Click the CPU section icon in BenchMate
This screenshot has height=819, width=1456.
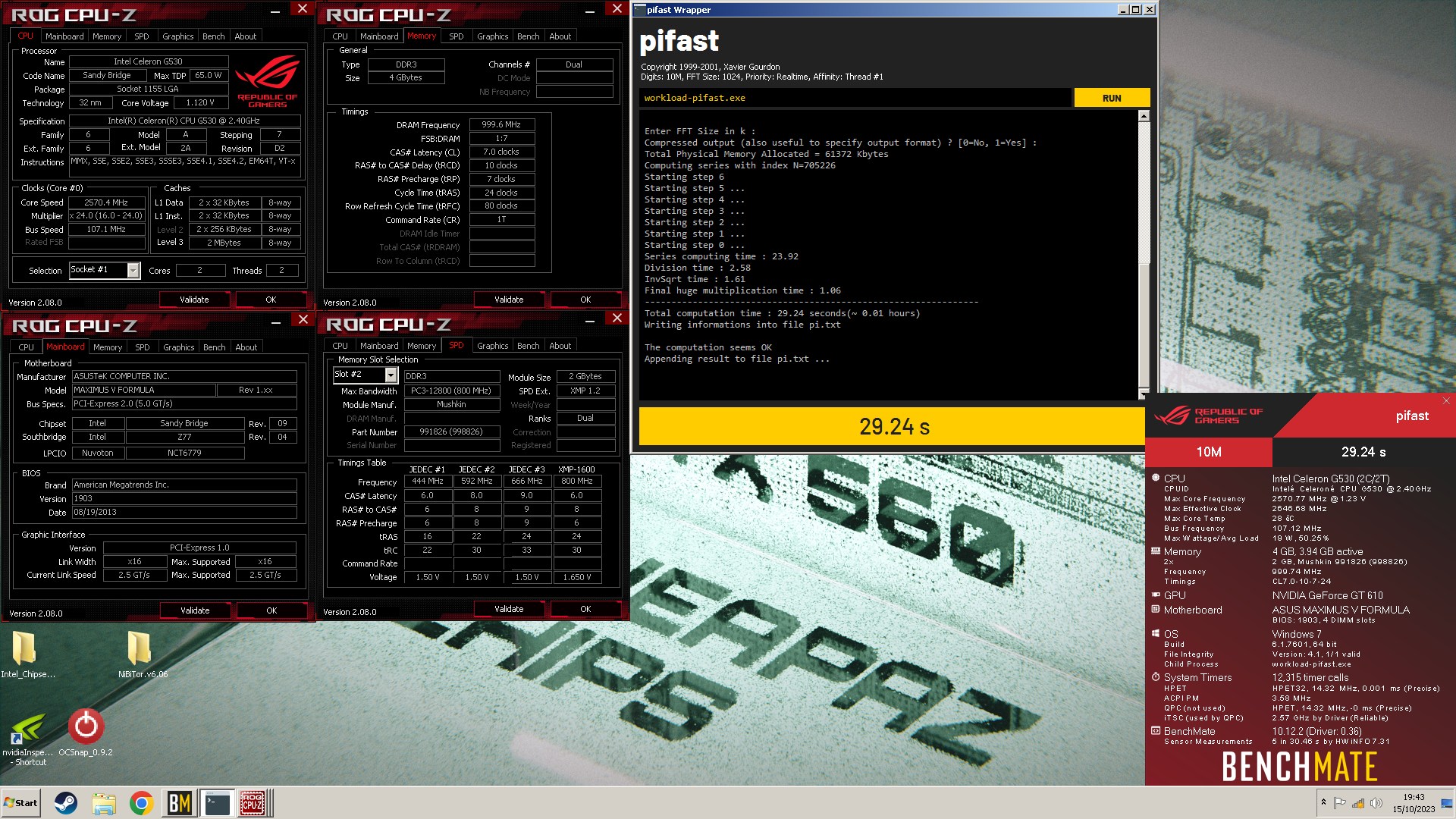pos(1156,478)
